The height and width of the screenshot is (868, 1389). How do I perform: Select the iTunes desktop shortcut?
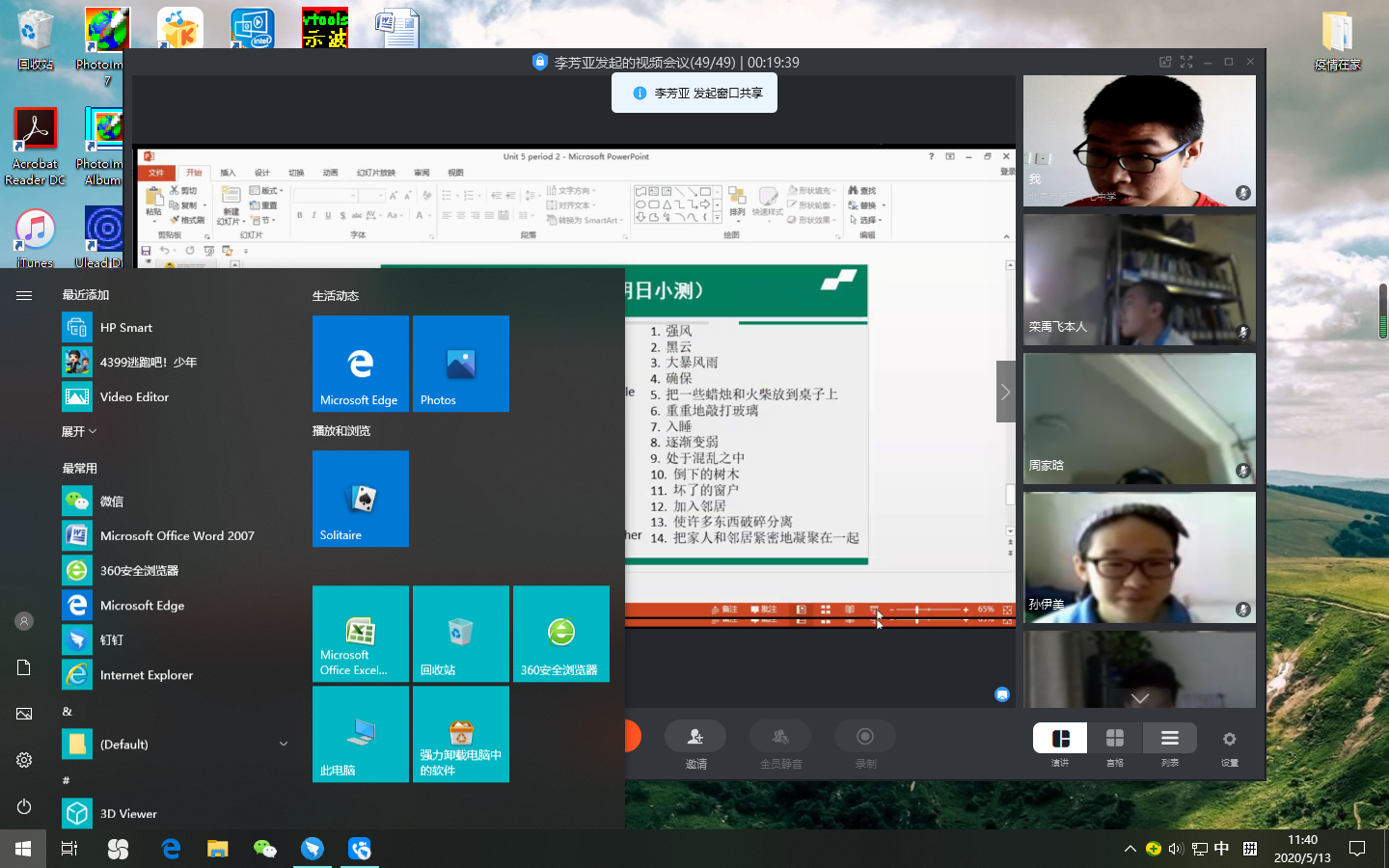pos(36,238)
